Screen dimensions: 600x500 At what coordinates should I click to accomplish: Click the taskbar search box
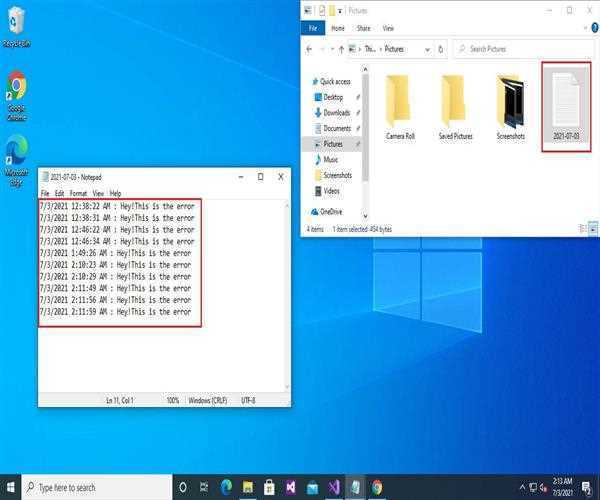tap(95, 487)
